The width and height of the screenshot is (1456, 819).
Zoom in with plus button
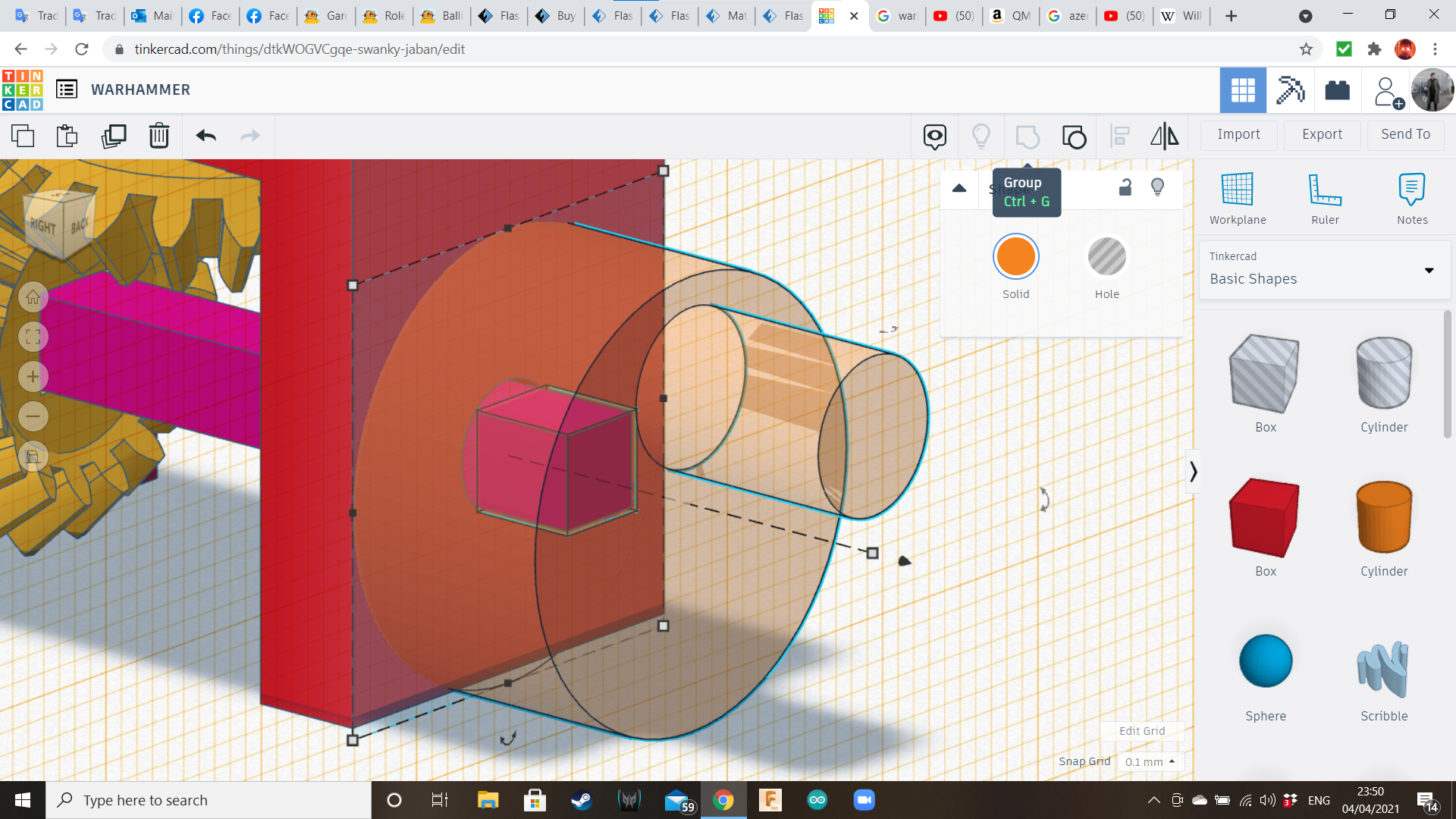click(x=33, y=377)
